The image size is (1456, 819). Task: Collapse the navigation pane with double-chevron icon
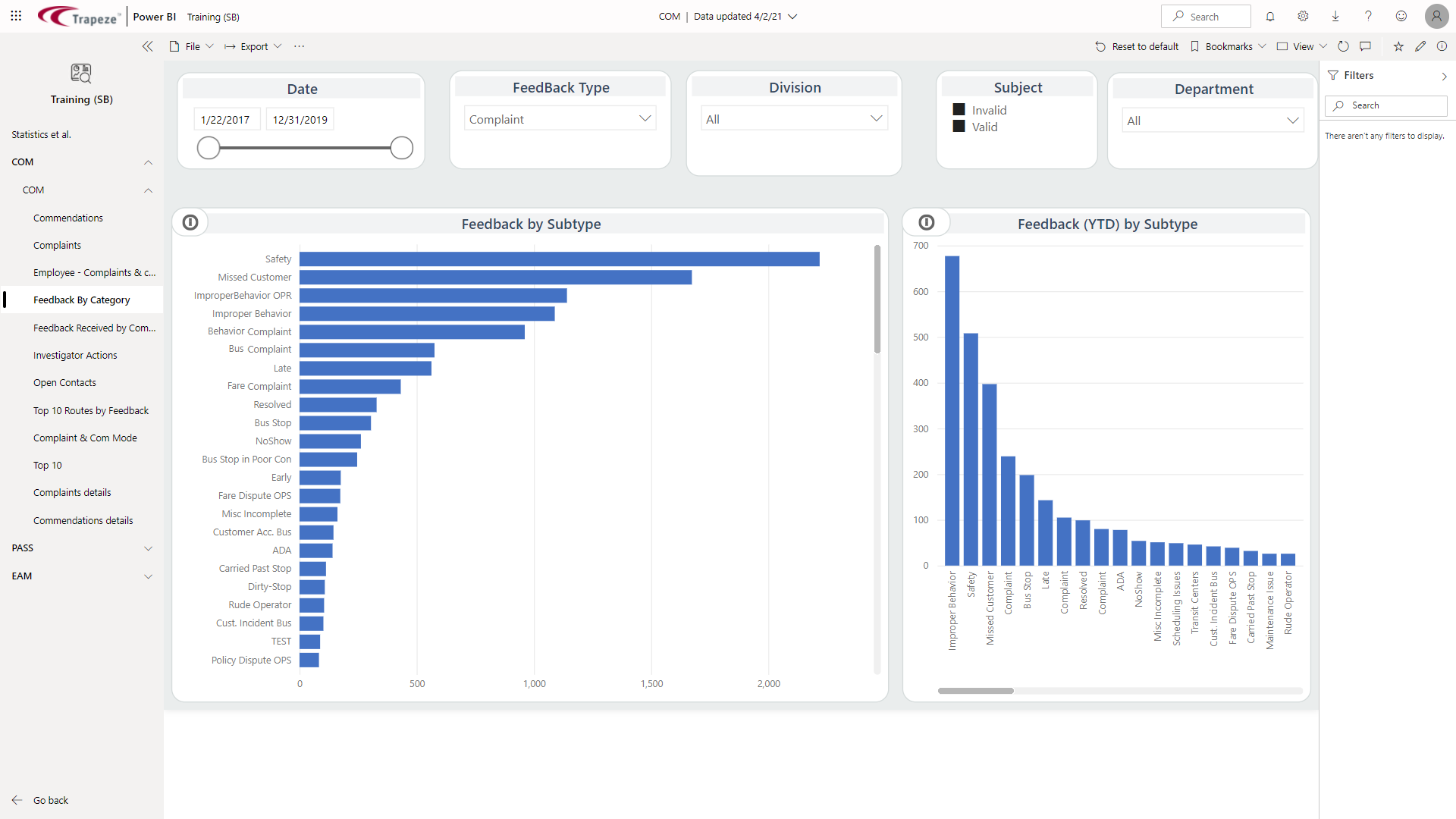[148, 46]
